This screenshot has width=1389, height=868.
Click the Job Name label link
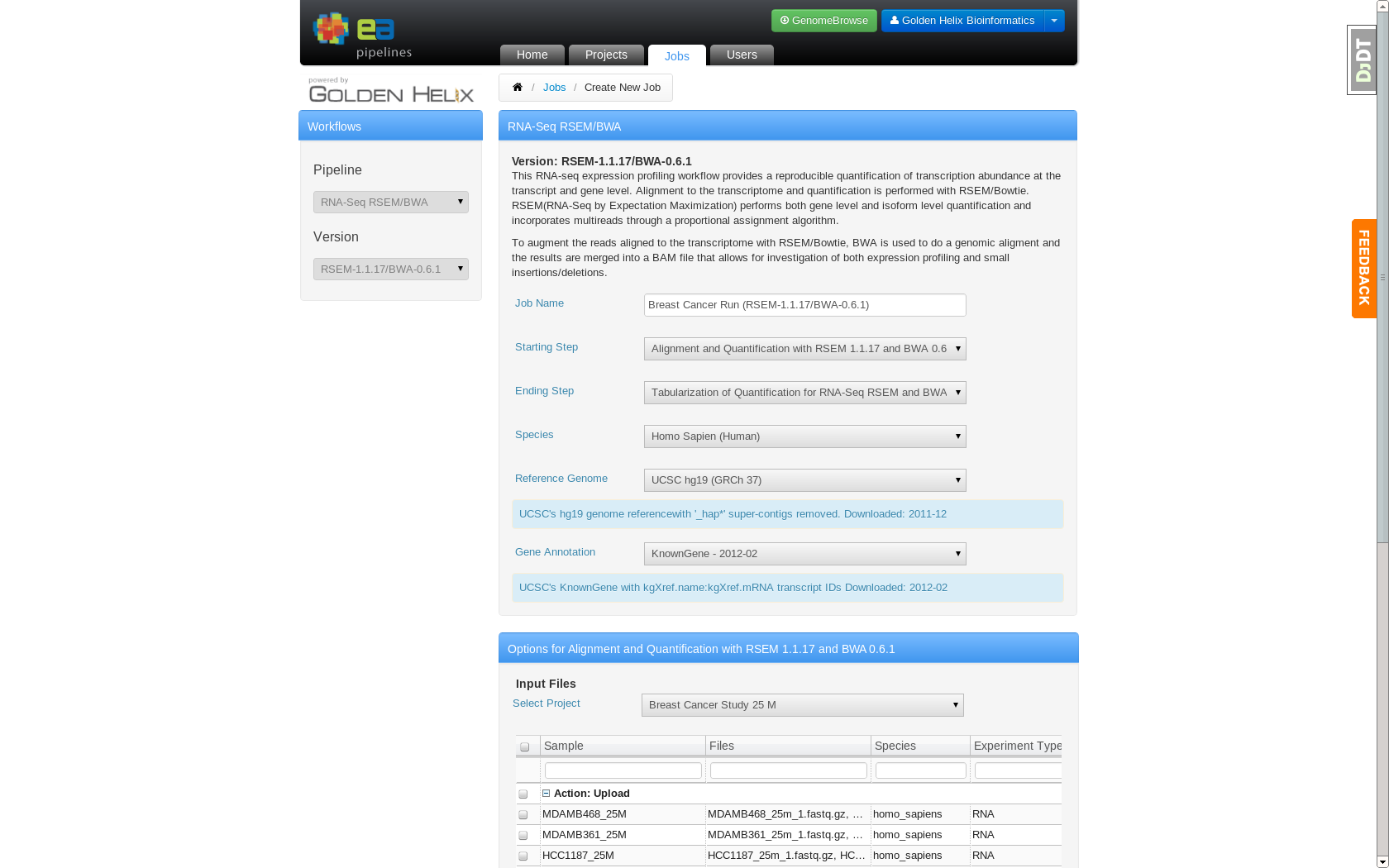coord(539,303)
